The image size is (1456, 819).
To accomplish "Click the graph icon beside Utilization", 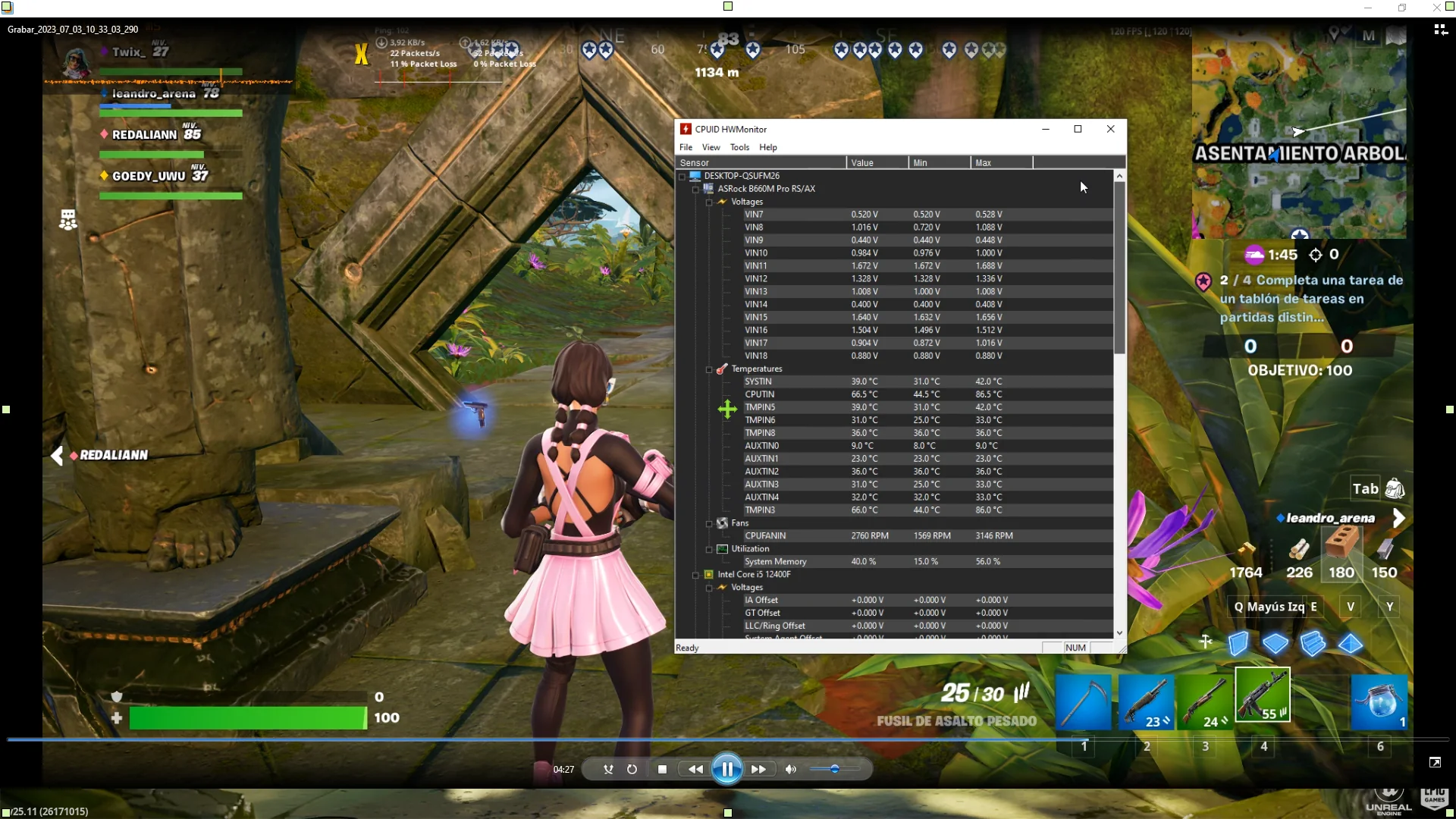I will 722,549.
